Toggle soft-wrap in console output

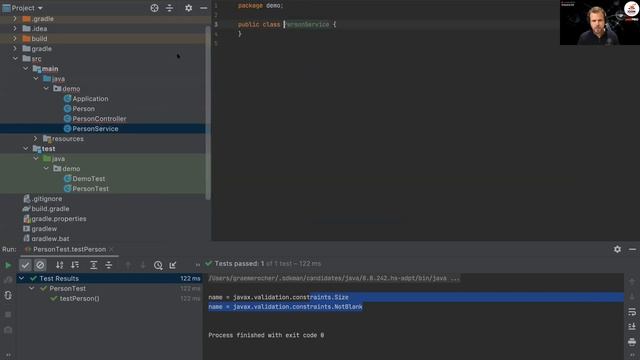(x=632, y=312)
